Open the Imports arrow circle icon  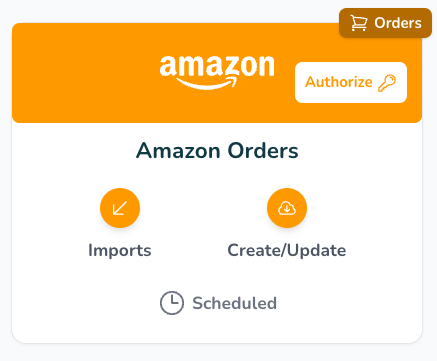(x=120, y=208)
